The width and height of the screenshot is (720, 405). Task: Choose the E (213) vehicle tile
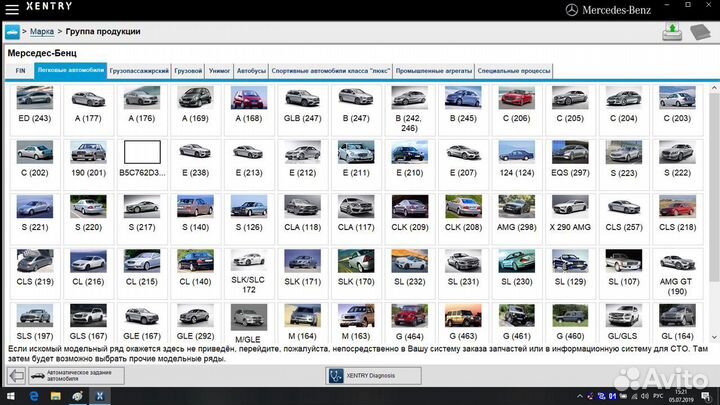tap(249, 164)
